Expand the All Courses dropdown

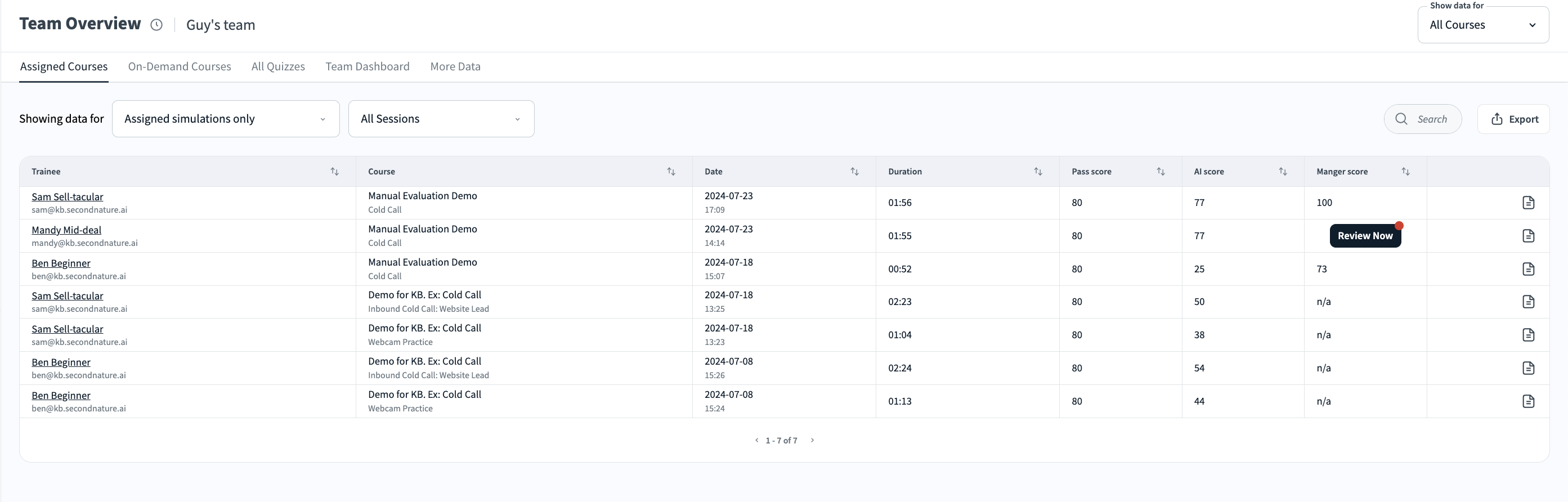point(1482,25)
